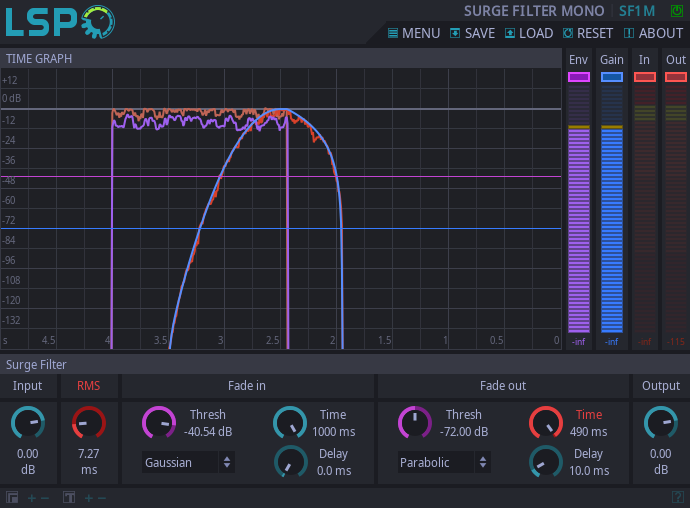Click Parabolic combo box stepper arrows
Screen dimensions: 690x508
pyautogui.click(x=483, y=462)
